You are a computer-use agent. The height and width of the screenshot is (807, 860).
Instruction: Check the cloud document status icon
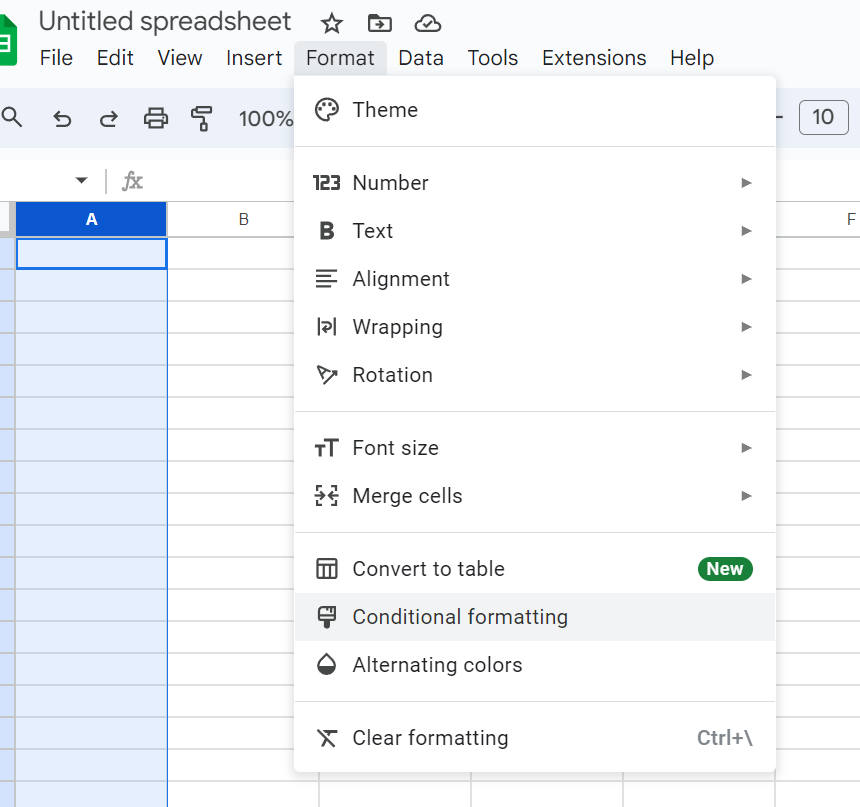428,23
